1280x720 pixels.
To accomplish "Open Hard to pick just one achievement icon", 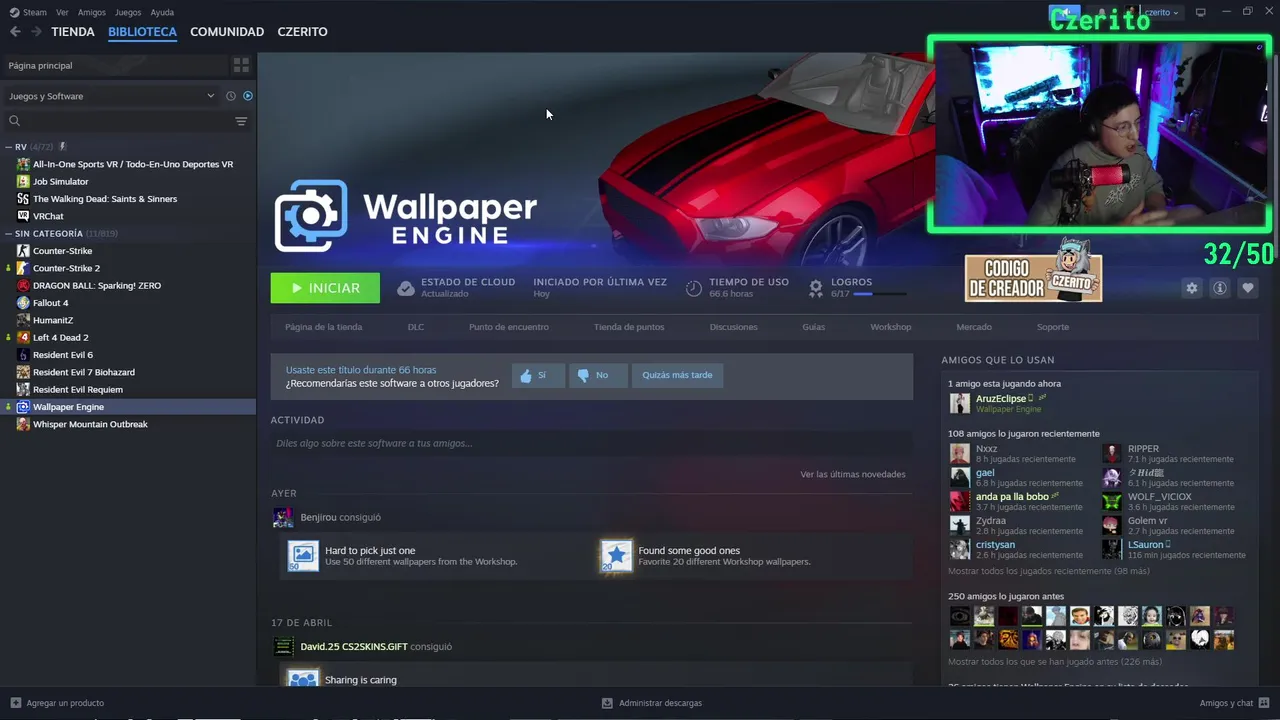I will (x=303, y=556).
